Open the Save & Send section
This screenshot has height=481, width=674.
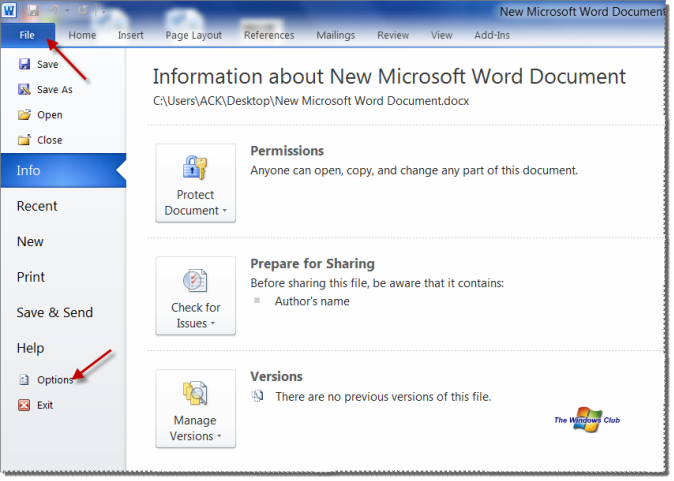click(55, 312)
